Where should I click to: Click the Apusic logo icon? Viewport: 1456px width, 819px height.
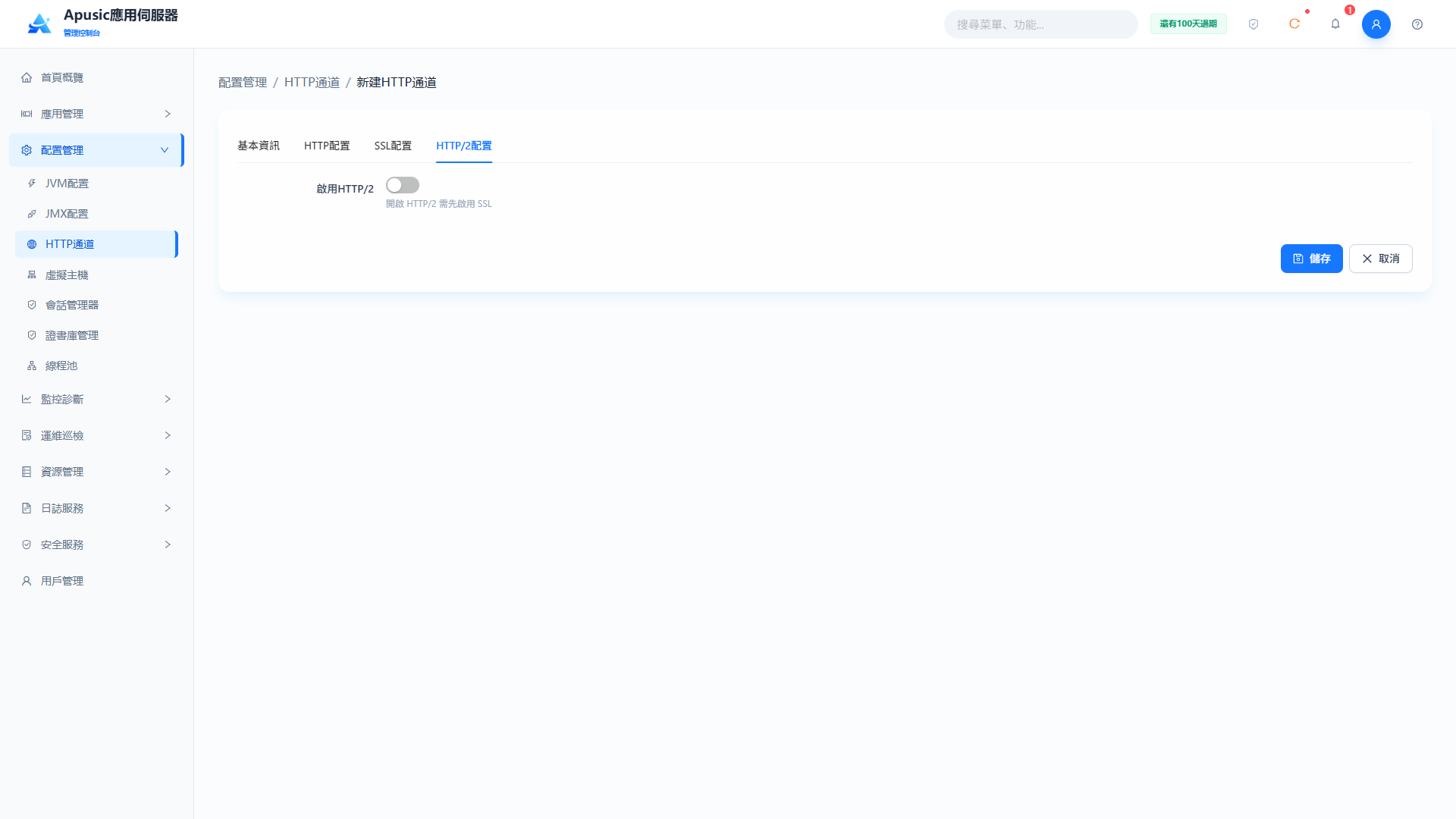click(x=39, y=24)
